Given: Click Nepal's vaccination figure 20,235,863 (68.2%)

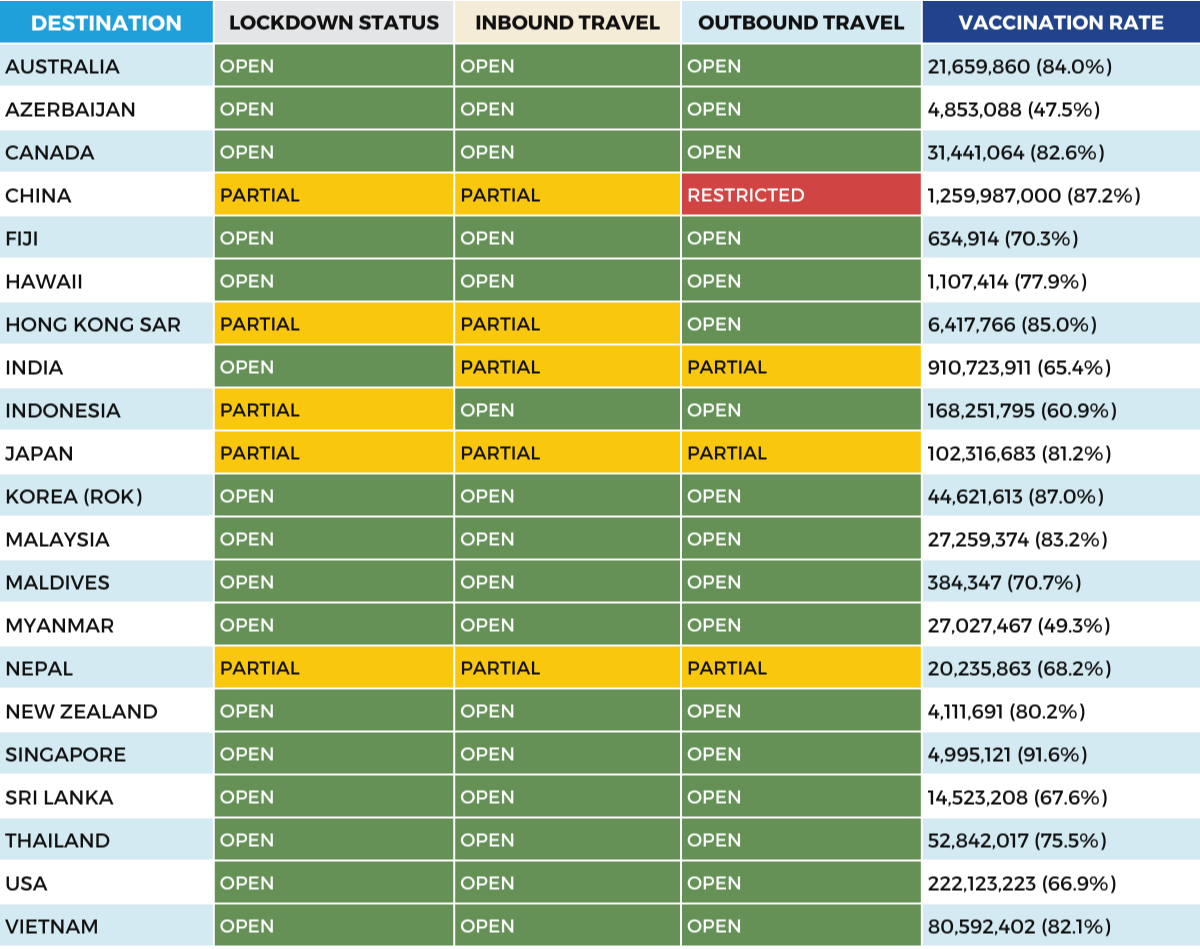Looking at the screenshot, I should (1019, 669).
